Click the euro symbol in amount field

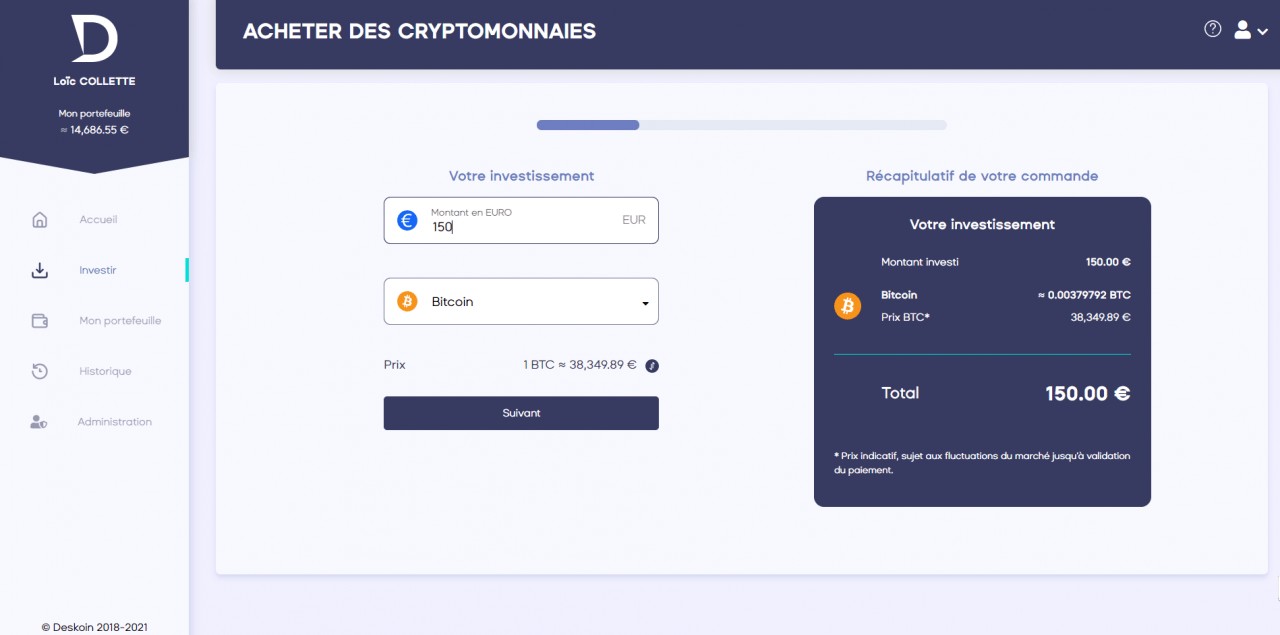(407, 220)
